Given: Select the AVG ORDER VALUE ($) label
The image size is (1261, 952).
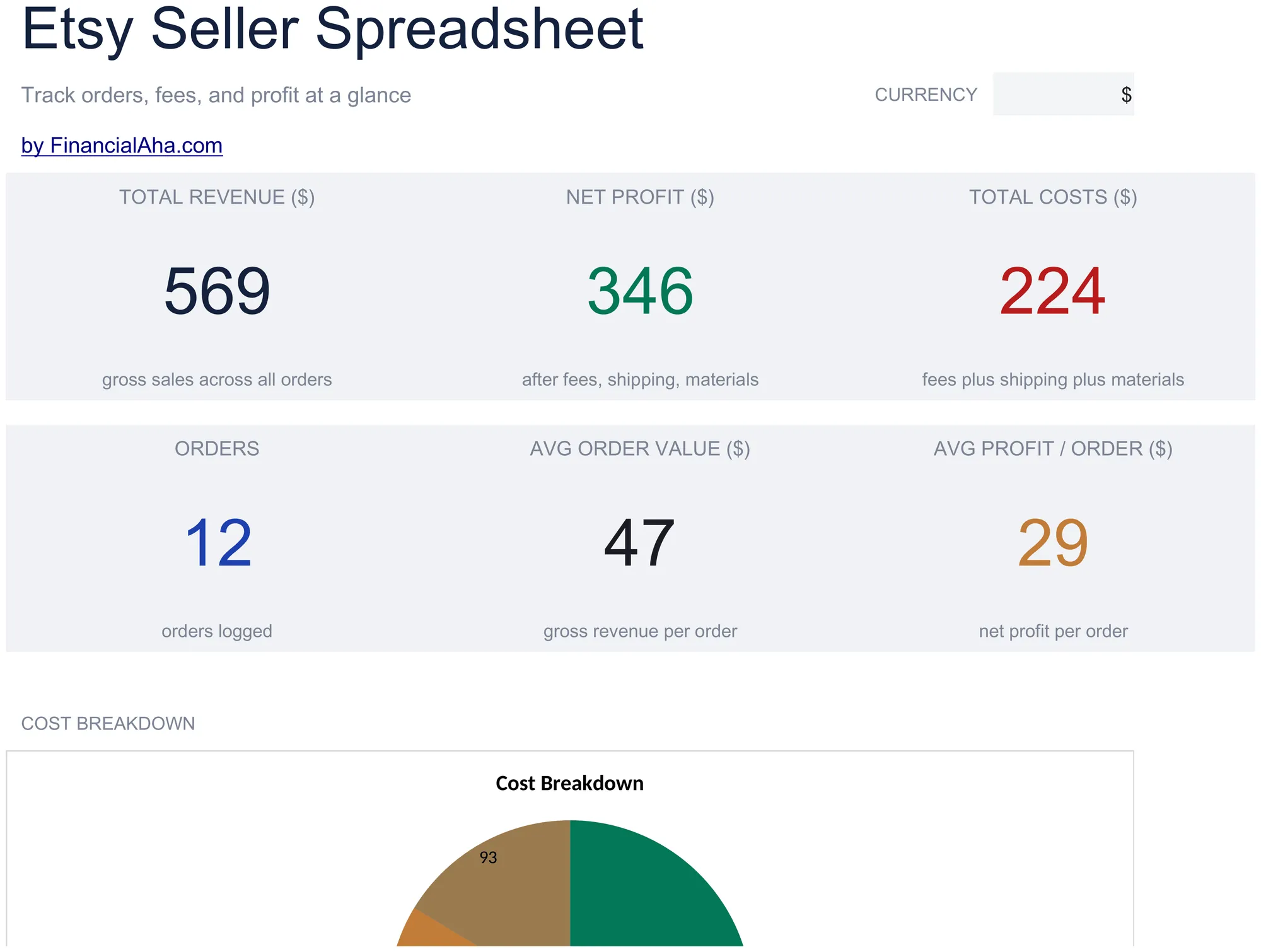Looking at the screenshot, I should pos(640,449).
